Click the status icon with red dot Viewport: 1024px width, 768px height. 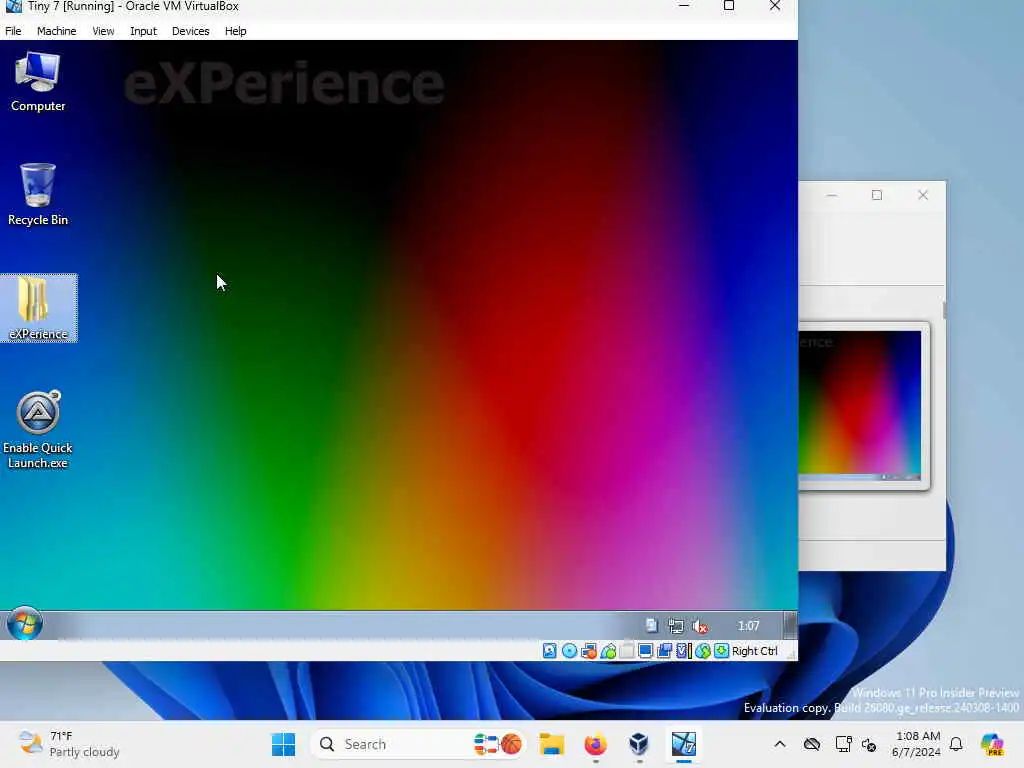589,650
